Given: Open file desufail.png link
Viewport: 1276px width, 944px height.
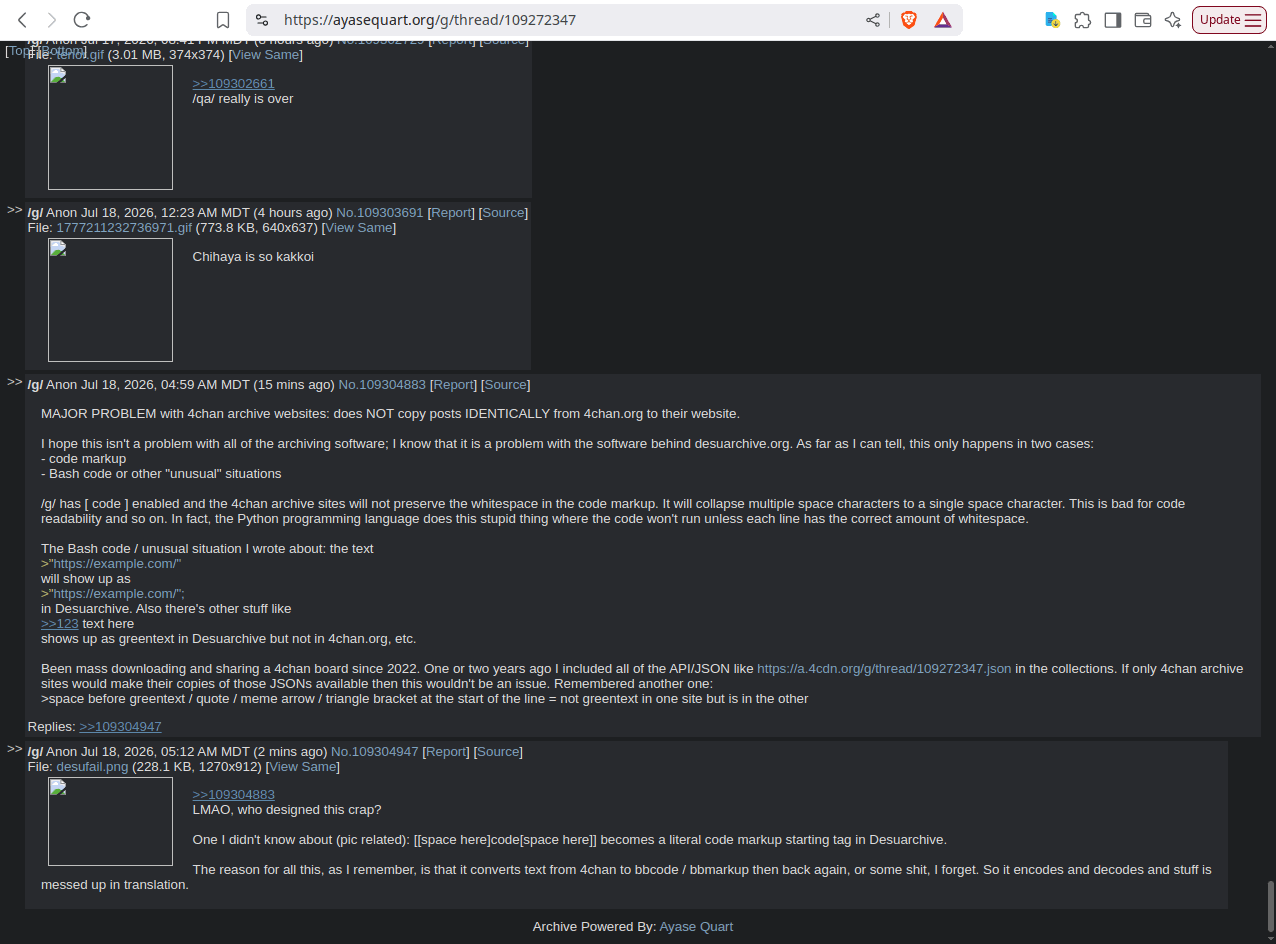Looking at the screenshot, I should 92,767.
